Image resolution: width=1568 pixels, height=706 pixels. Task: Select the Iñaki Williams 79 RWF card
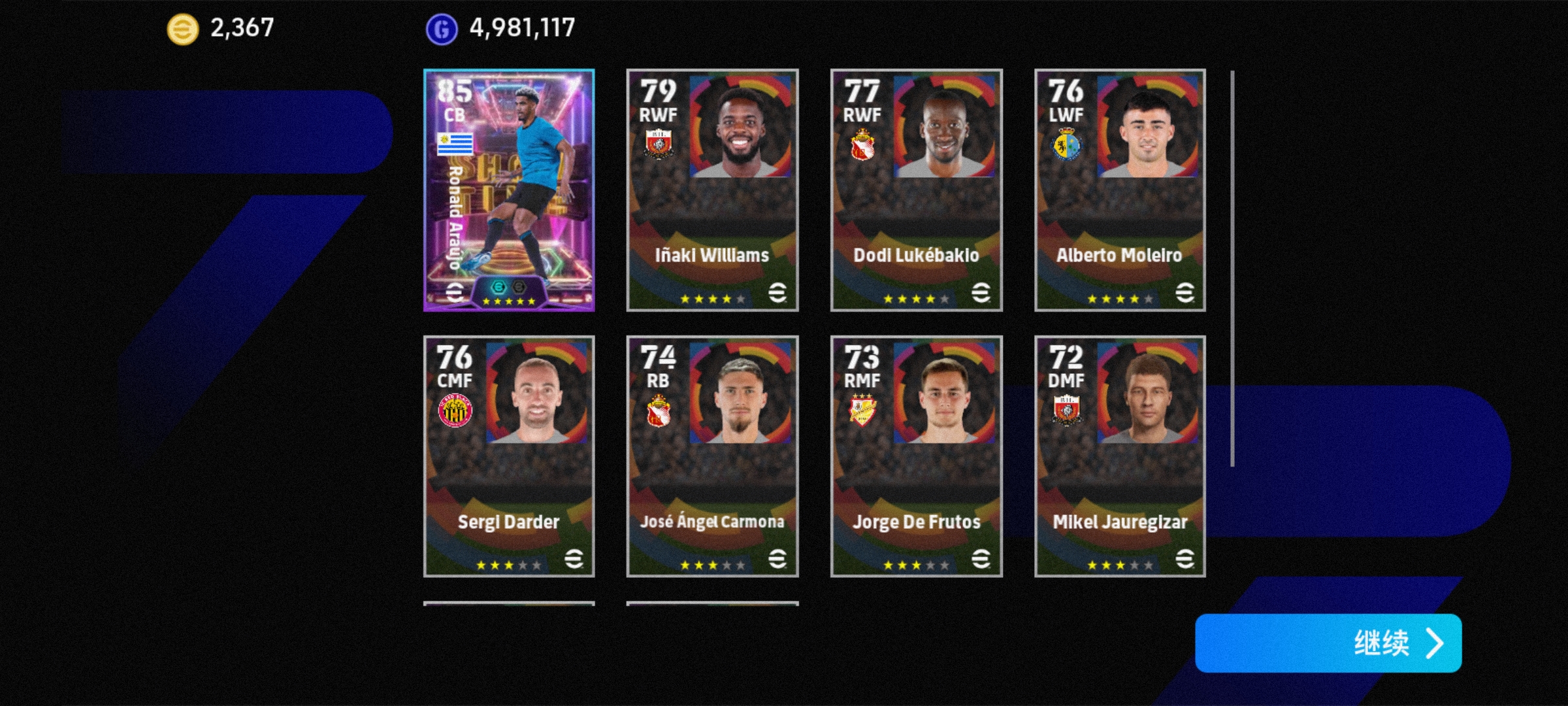pos(712,190)
